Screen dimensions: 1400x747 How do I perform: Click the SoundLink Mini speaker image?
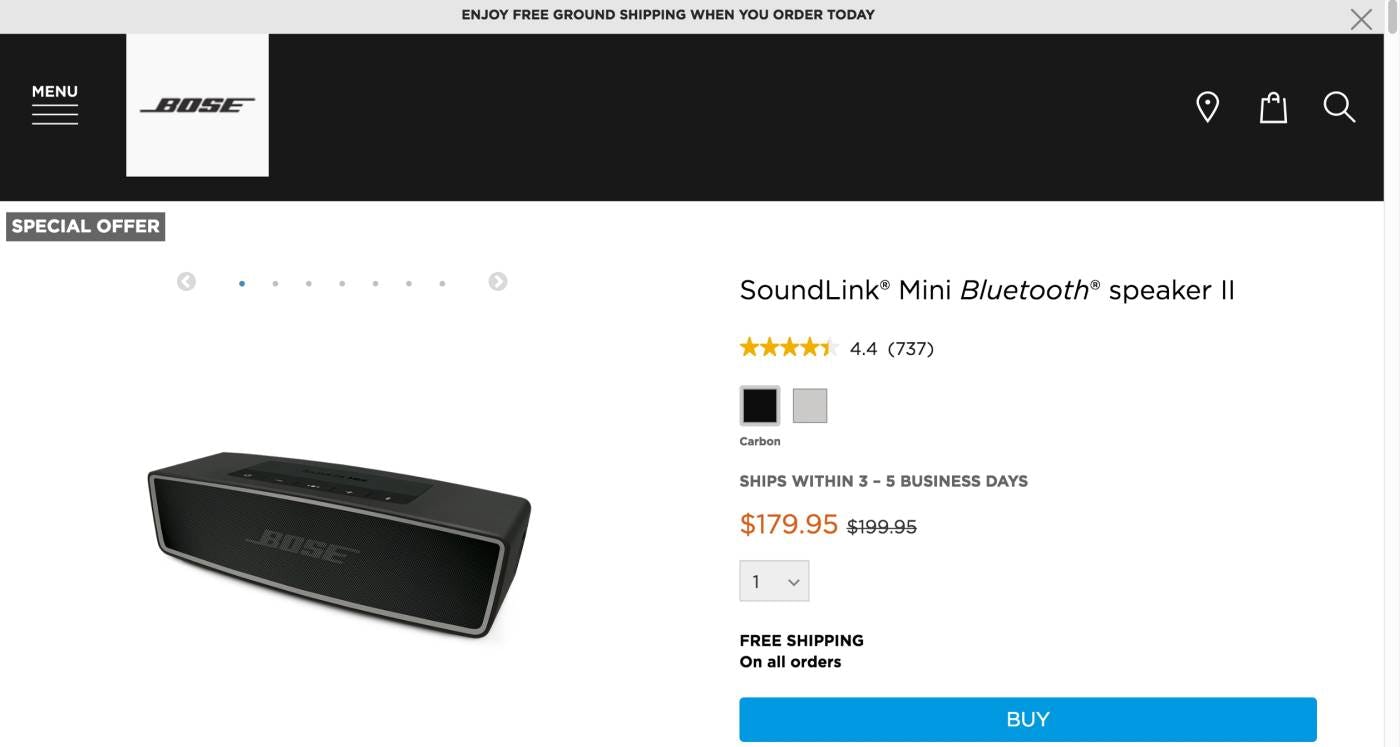339,540
